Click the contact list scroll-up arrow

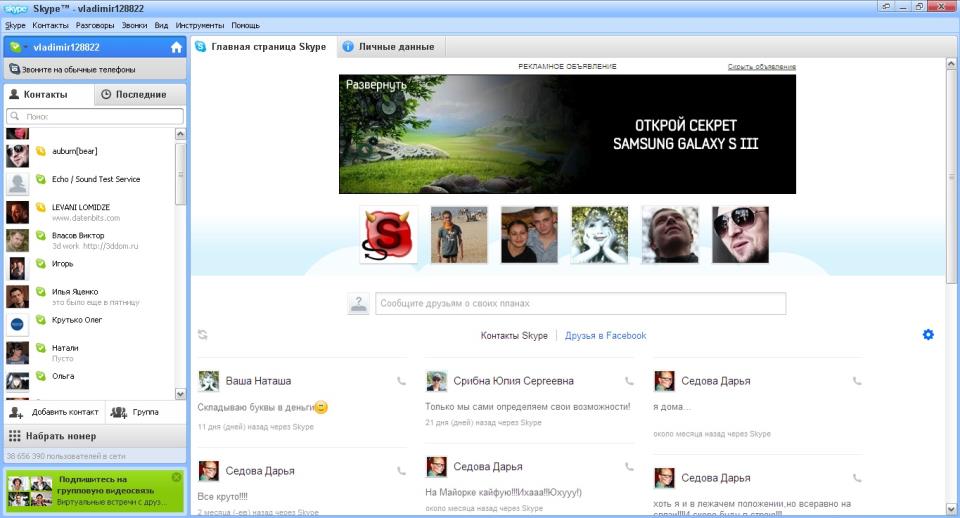click(180, 134)
